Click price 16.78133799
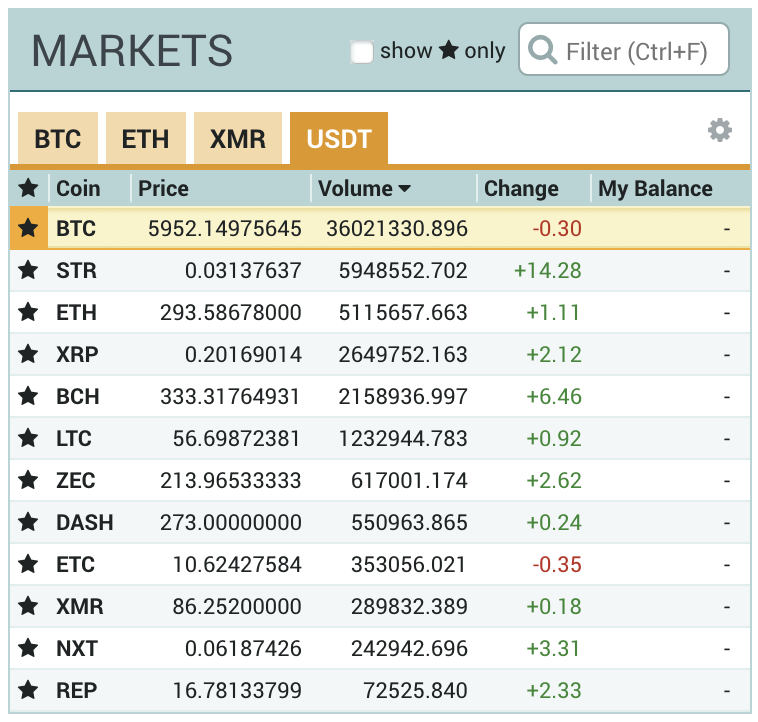 coord(237,691)
